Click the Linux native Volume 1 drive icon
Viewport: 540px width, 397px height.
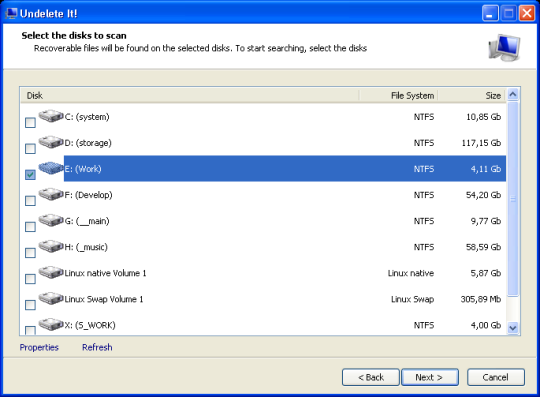pos(51,272)
